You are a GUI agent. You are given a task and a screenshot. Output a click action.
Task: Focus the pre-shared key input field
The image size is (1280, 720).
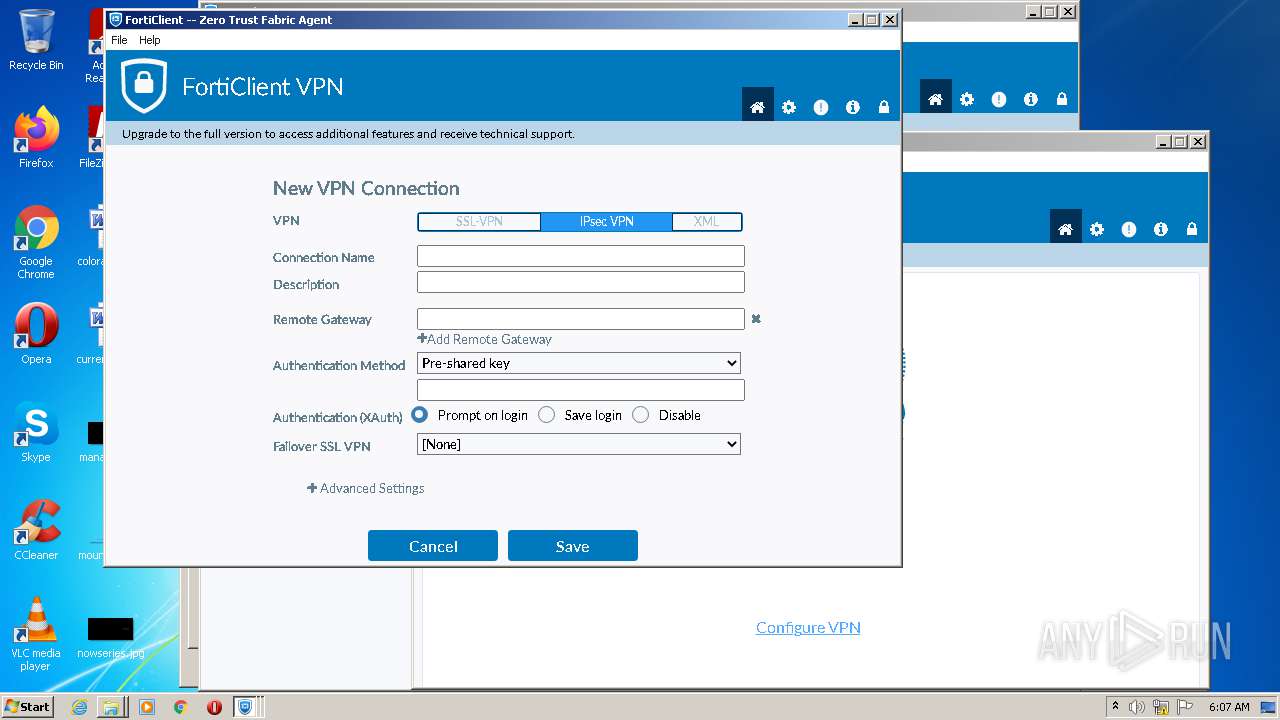pyautogui.click(x=581, y=390)
